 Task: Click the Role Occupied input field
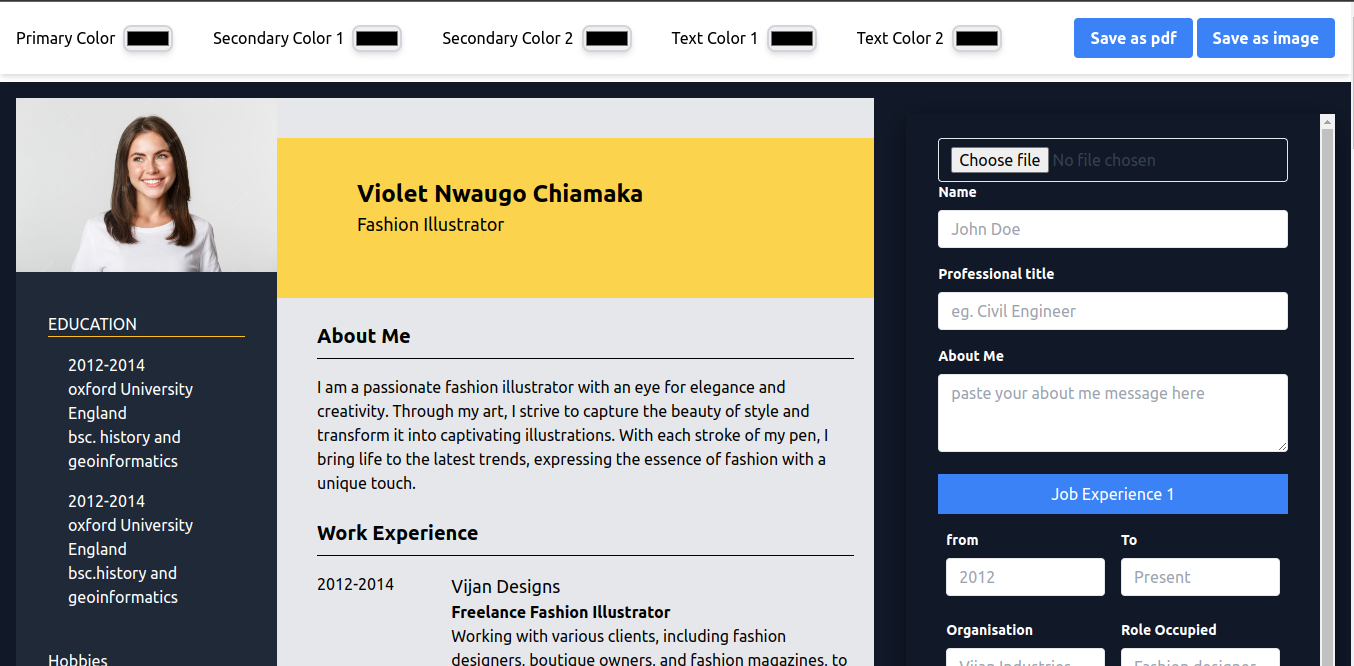click(x=1200, y=658)
